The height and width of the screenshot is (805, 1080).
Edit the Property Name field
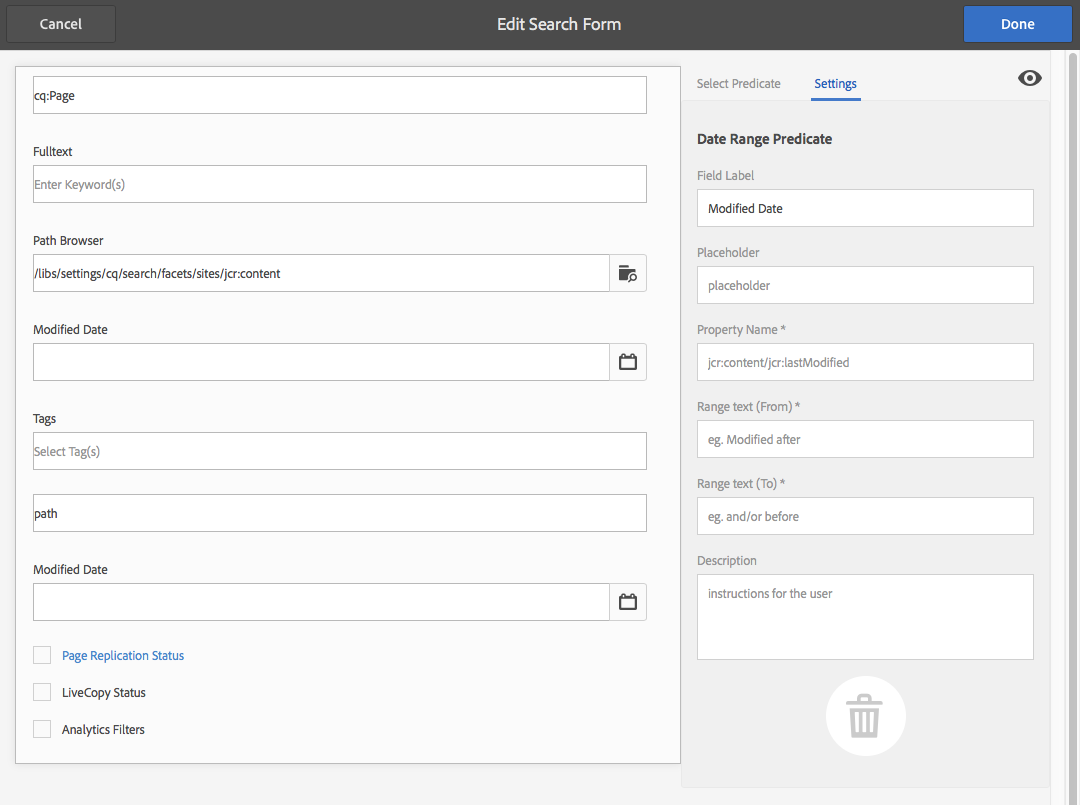(x=864, y=362)
